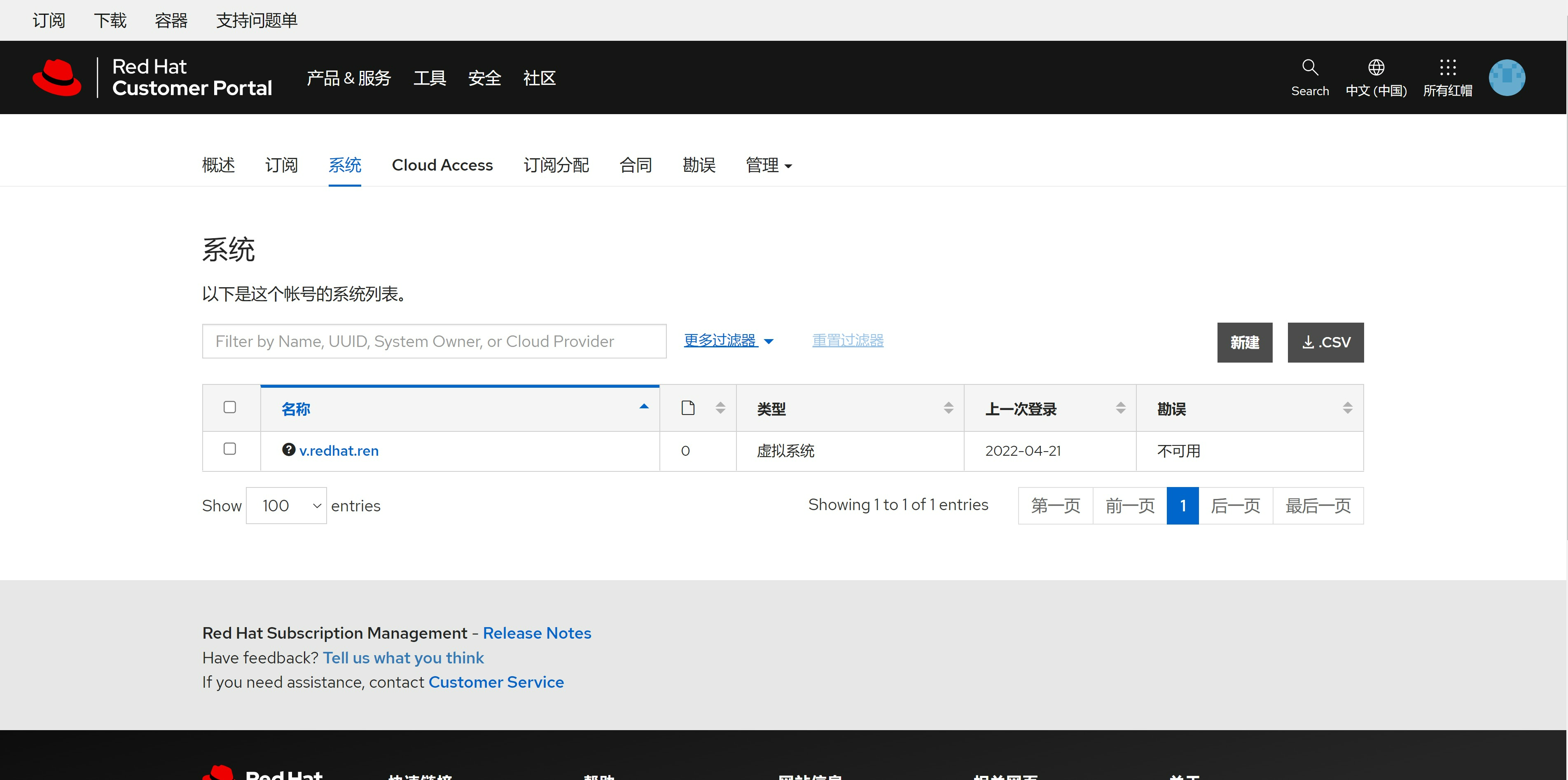Sort the 类型 column
The width and height of the screenshot is (1568, 780).
(x=948, y=408)
